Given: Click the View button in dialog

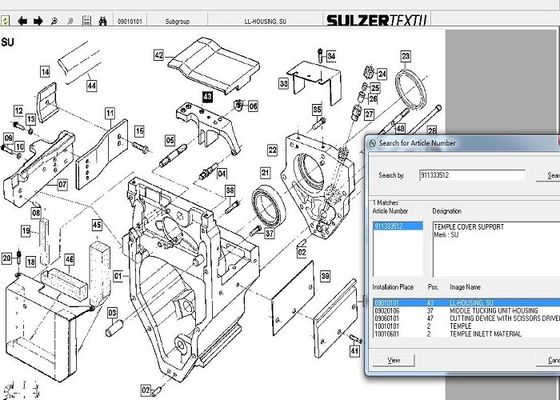Looking at the screenshot, I should pos(394,360).
